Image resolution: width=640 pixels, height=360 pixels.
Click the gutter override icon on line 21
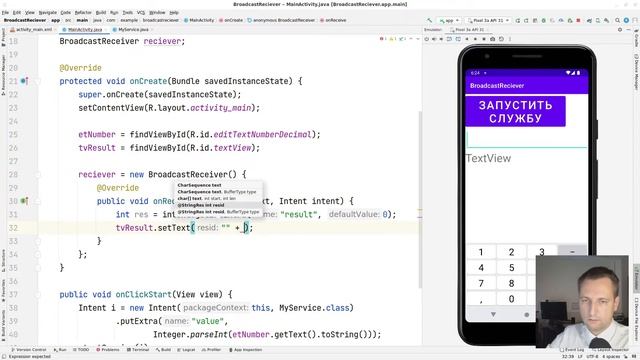(24, 81)
